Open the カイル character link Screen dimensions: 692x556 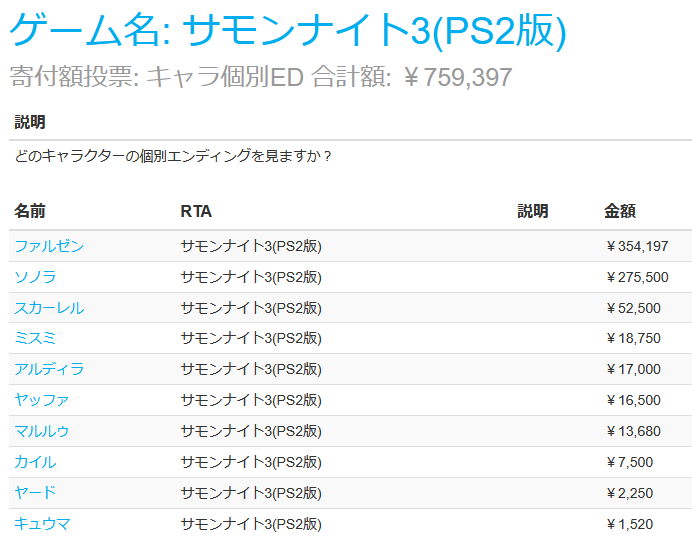coord(35,462)
